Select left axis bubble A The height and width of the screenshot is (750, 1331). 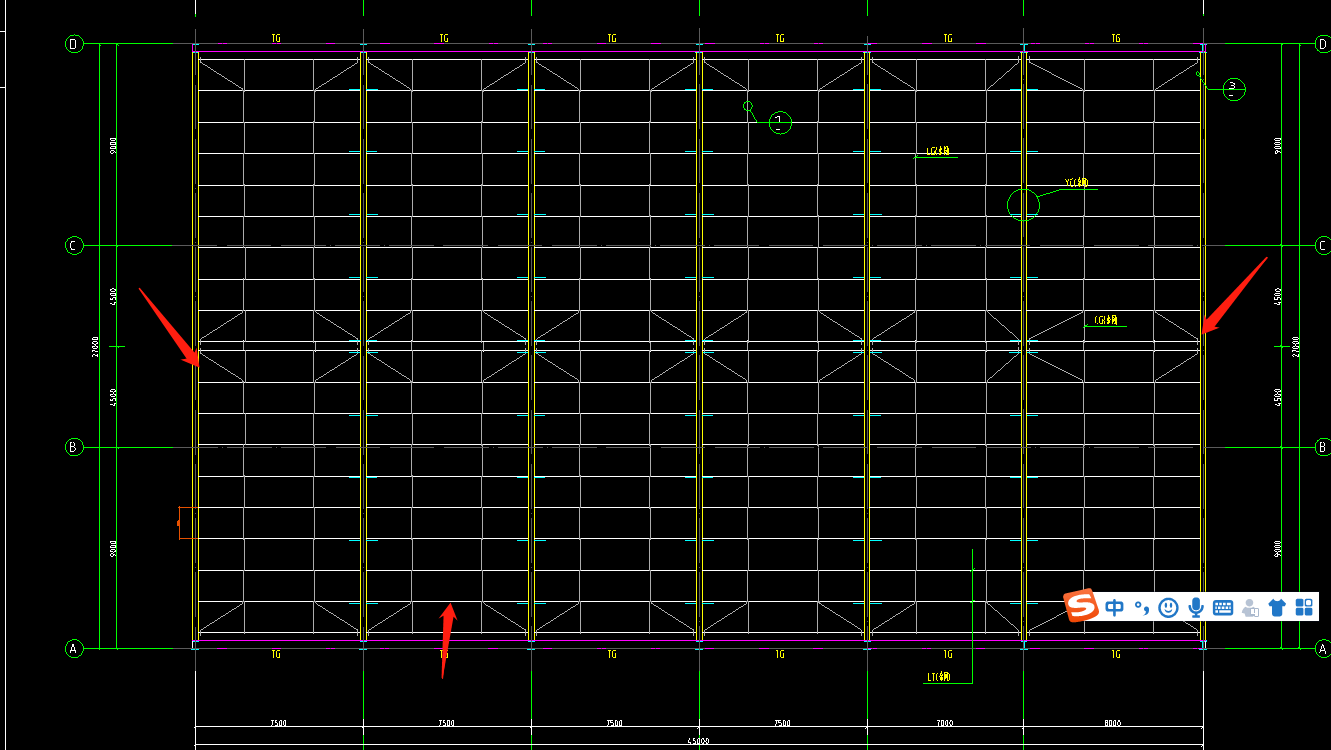73,648
